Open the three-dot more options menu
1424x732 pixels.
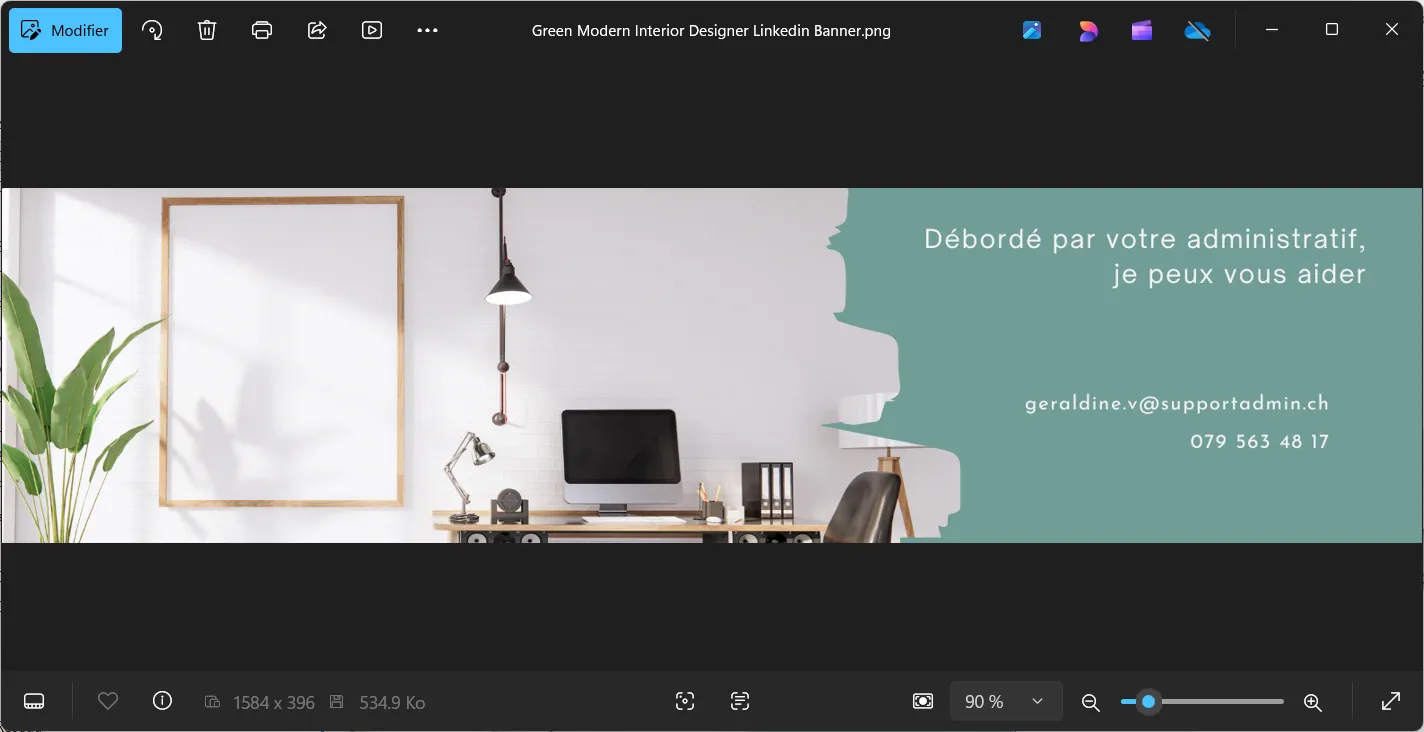point(427,30)
